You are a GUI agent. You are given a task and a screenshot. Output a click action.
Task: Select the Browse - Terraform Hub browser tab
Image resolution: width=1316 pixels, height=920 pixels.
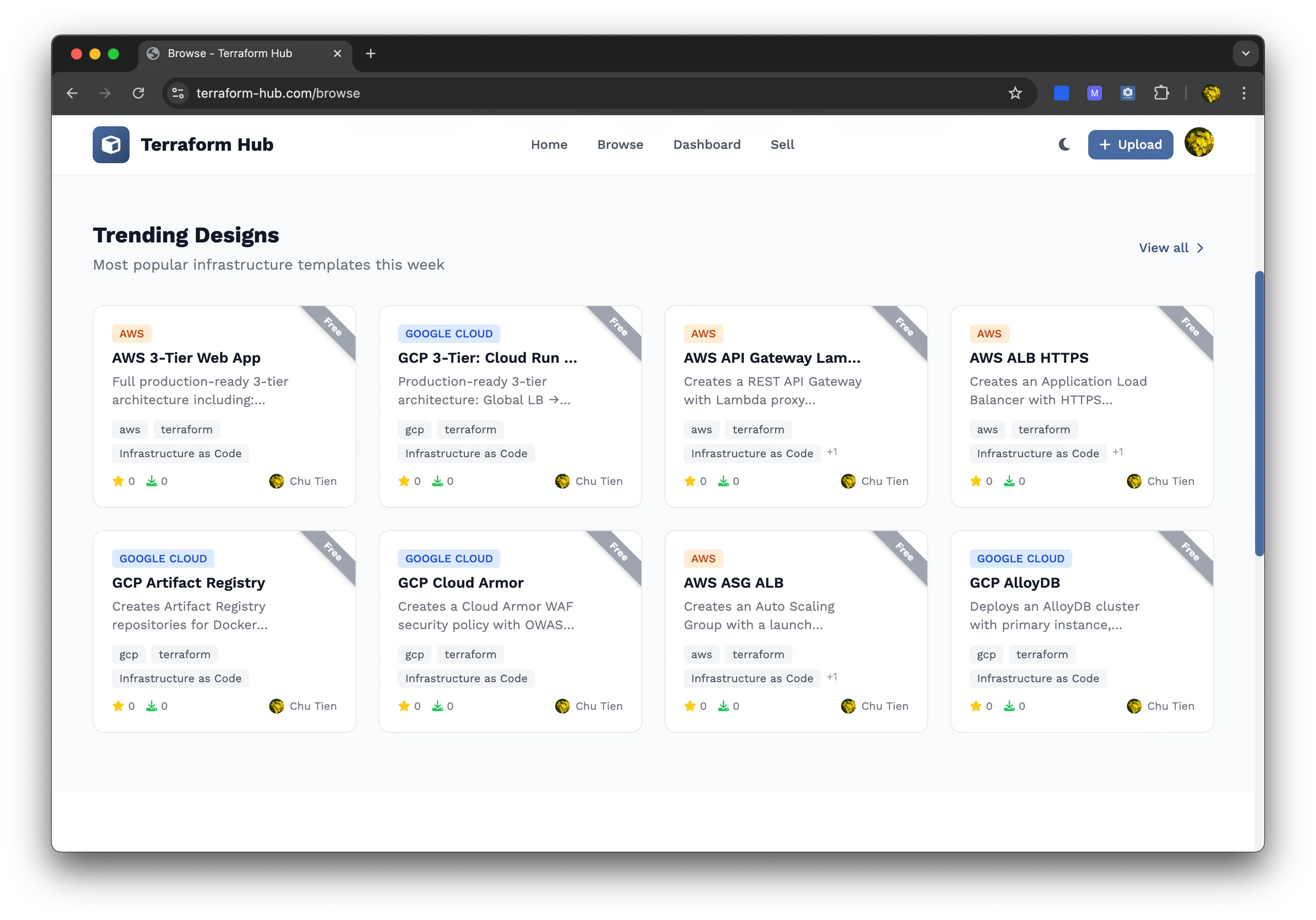point(245,54)
